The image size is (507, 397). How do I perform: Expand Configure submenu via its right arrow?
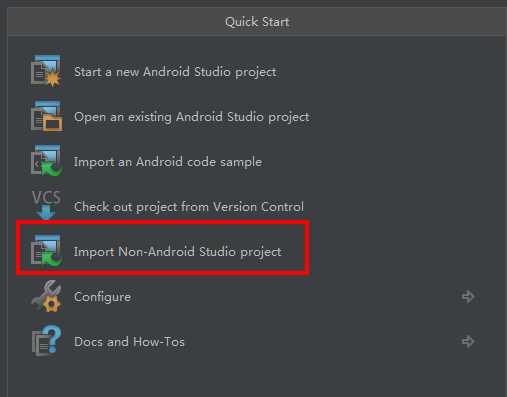tap(468, 296)
